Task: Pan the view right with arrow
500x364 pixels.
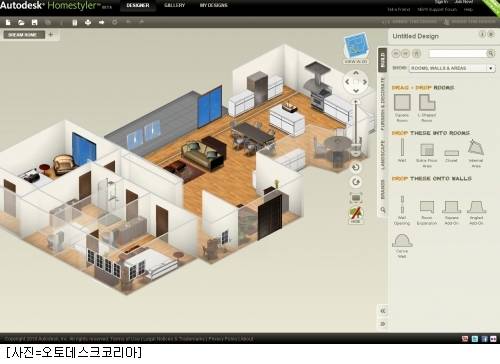Action: tap(365, 81)
